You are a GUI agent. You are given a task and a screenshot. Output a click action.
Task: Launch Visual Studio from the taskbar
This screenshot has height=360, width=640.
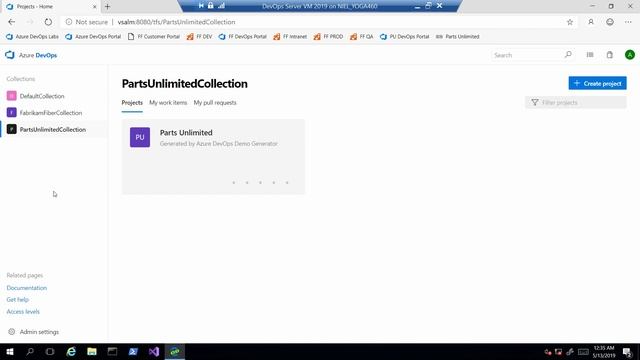(x=154, y=351)
